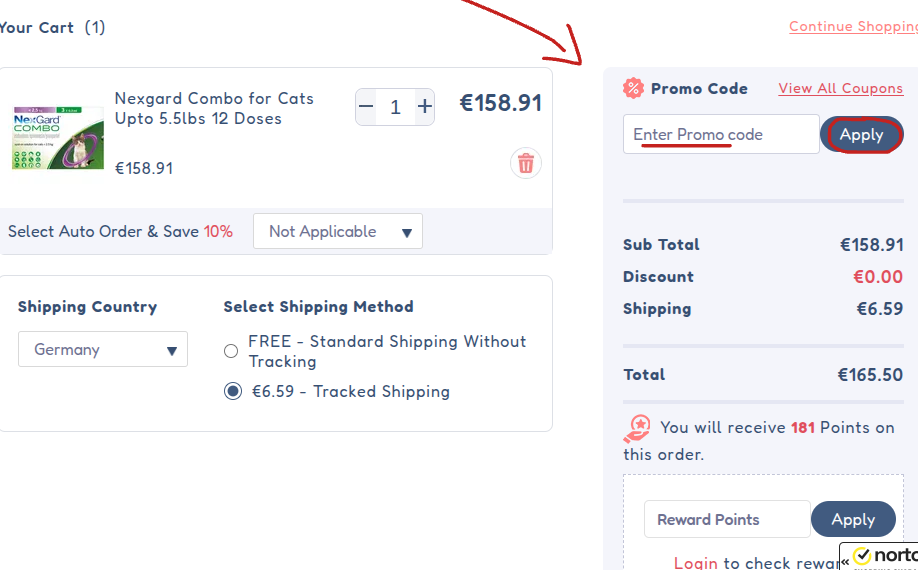Viewport: 918px width, 570px height.
Task: Select FREE Standard Shipping Without Tracking
Action: pos(231,351)
